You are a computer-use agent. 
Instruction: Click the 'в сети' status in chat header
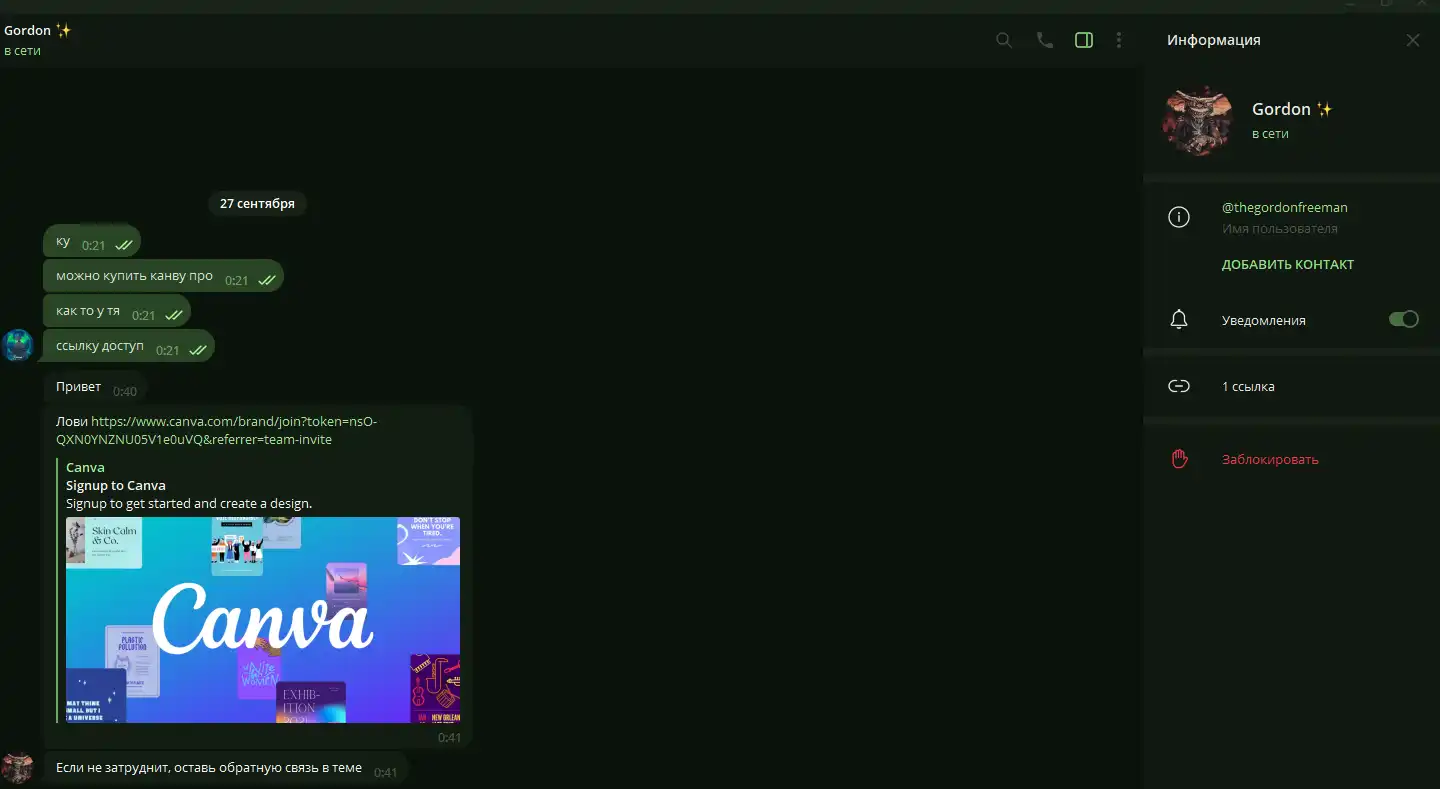[22, 51]
